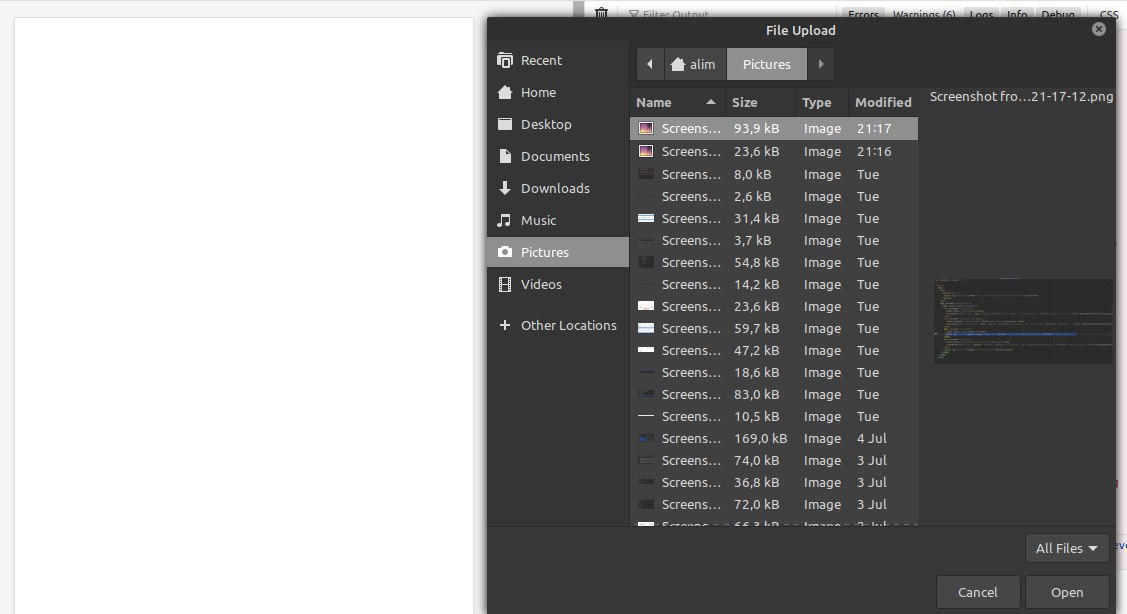Select the 72,0 kB screenshot from 3 Jul
Screen dimensions: 1127x614
774,505
